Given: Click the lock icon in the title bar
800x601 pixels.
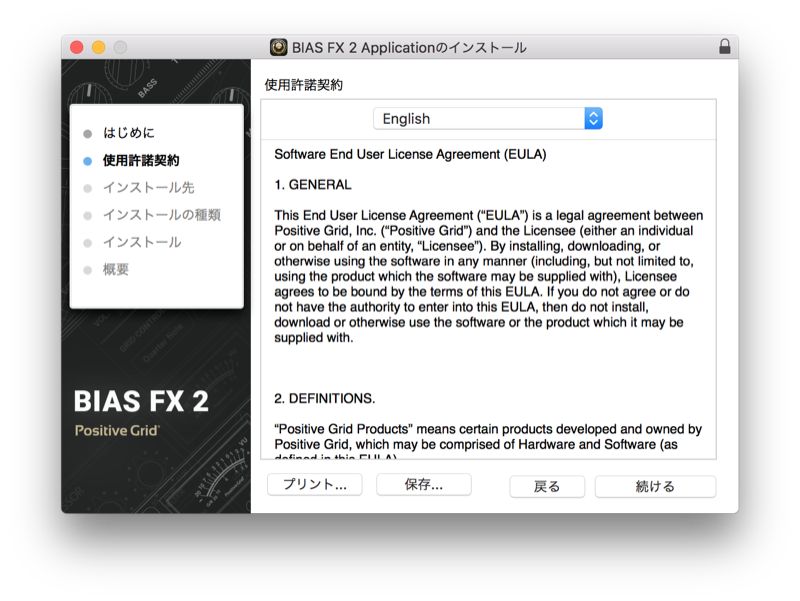Looking at the screenshot, I should (724, 47).
